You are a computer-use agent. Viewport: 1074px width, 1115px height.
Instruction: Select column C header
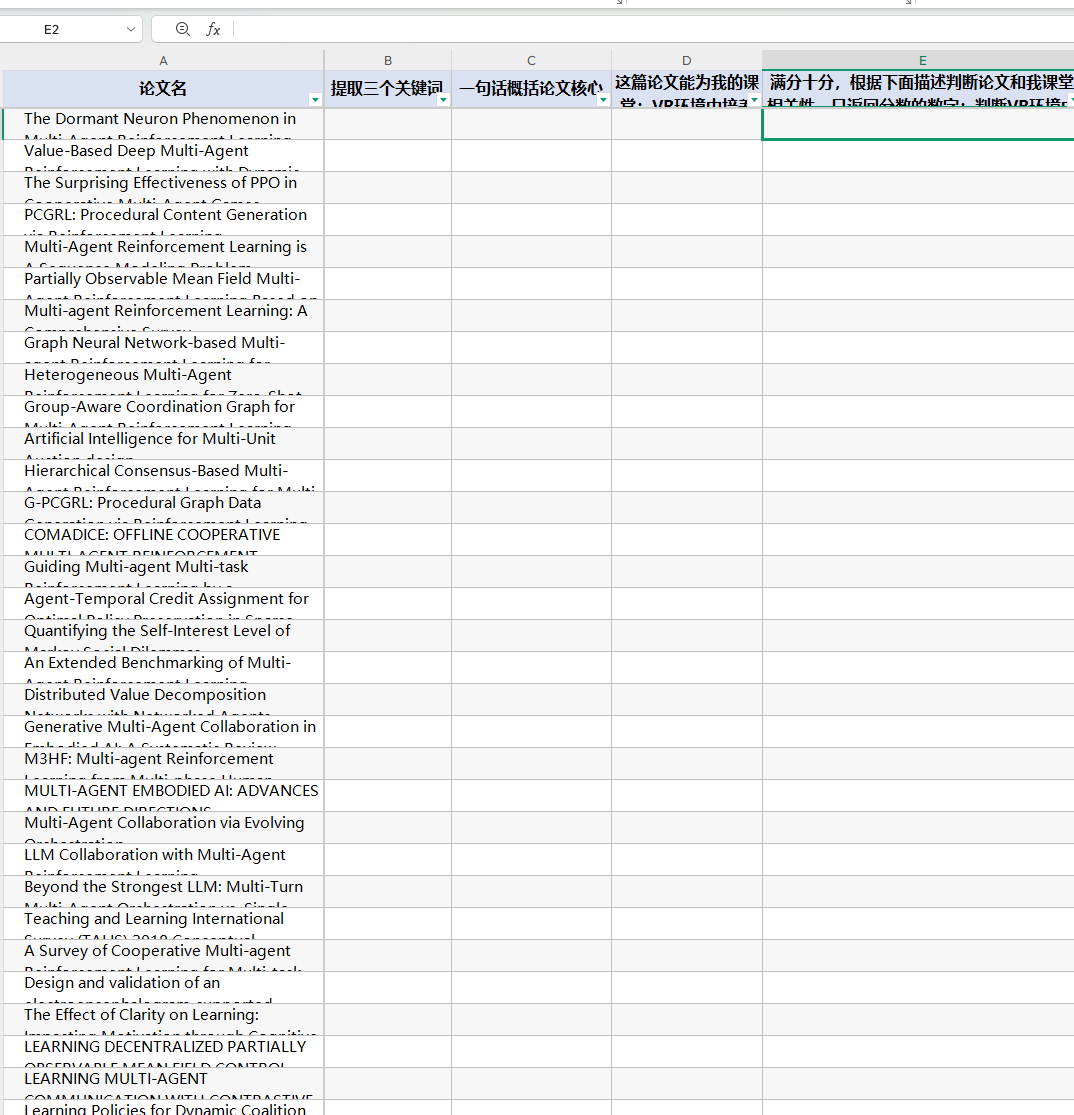pyautogui.click(x=531, y=60)
